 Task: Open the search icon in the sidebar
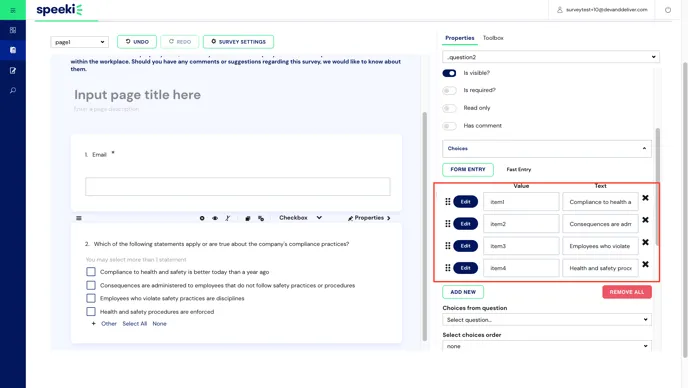point(13,90)
